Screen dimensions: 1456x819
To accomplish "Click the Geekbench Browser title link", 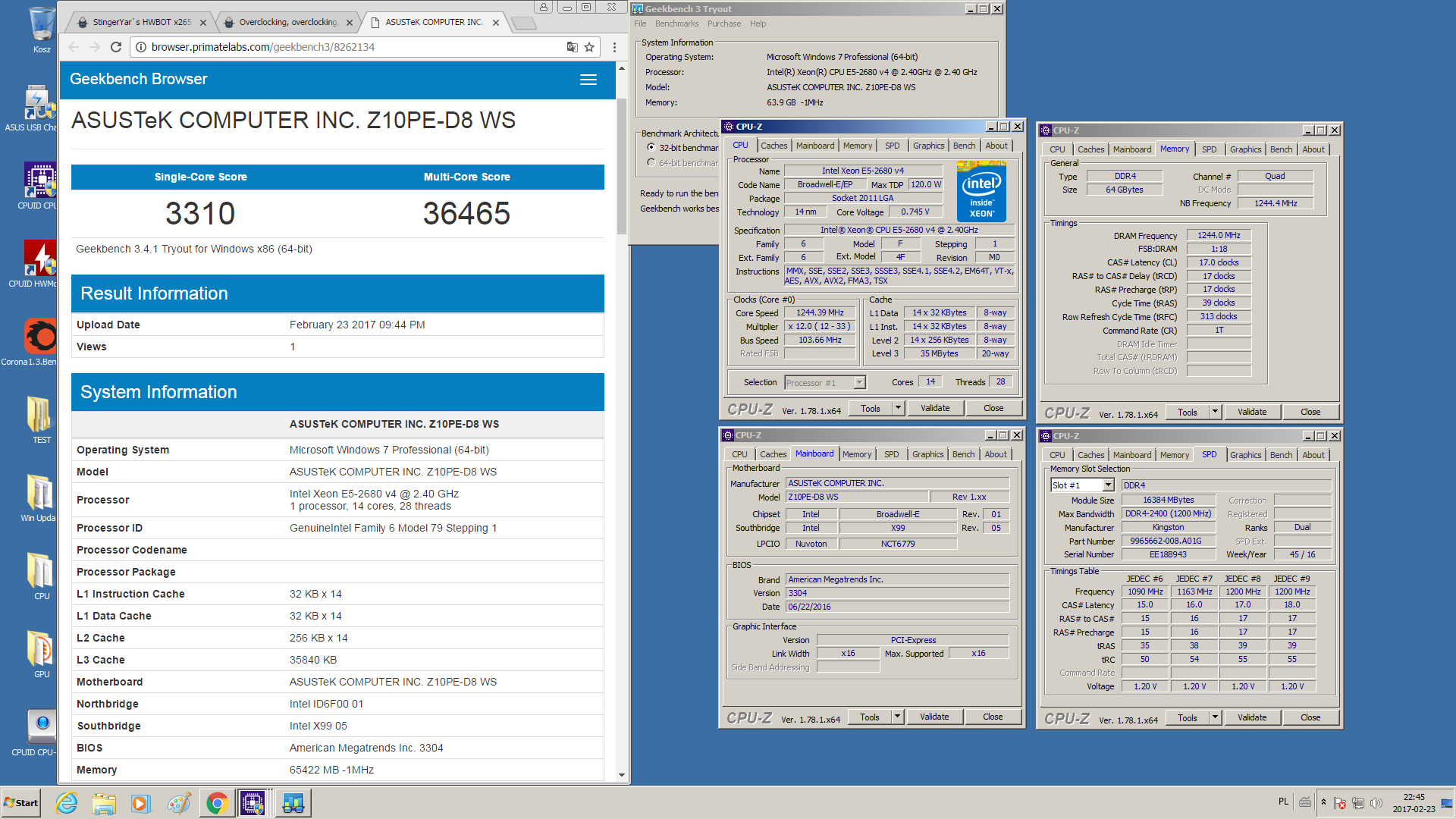I will (x=138, y=79).
